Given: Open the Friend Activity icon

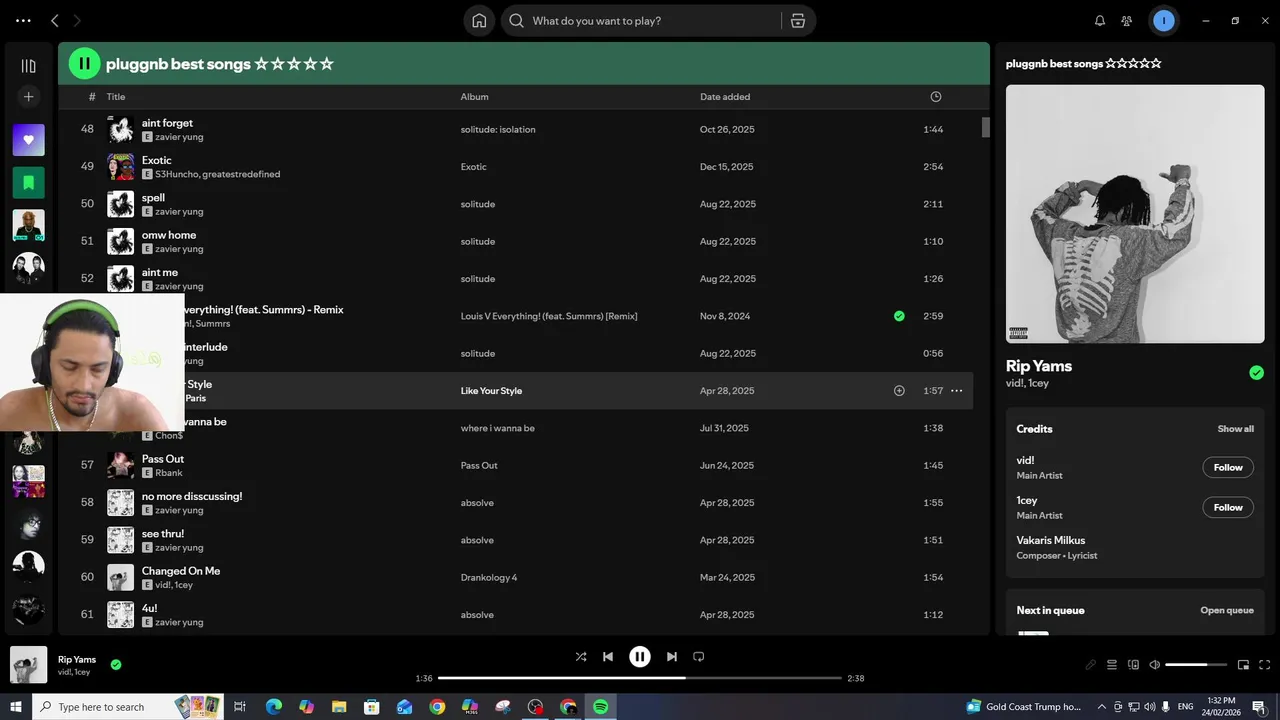Looking at the screenshot, I should pyautogui.click(x=1127, y=21).
